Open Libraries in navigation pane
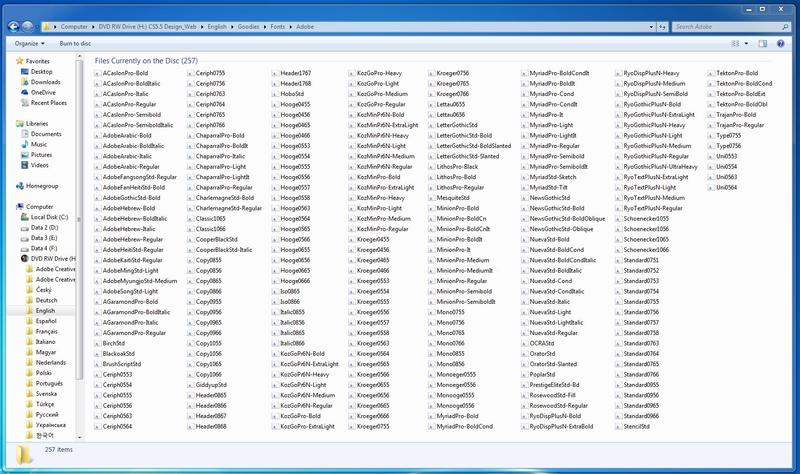800x474 pixels. tap(32, 123)
